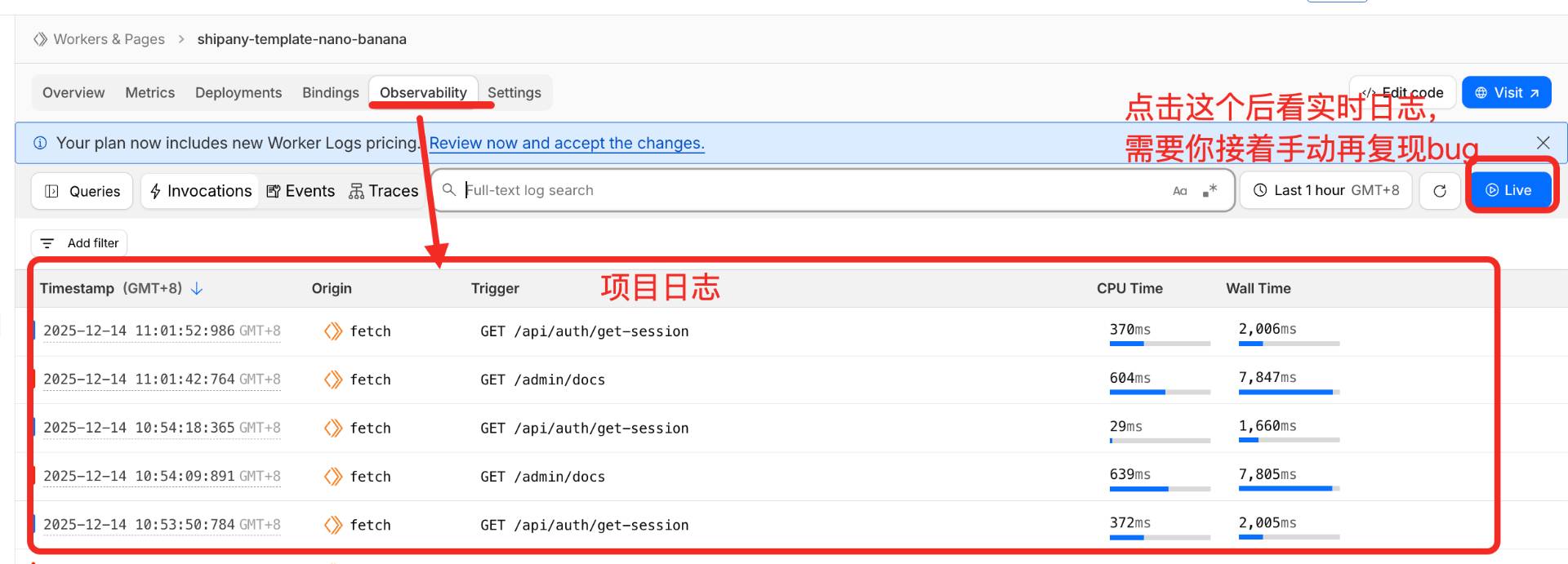The width and height of the screenshot is (1568, 564).
Task: Click the CPU Time bar for 604ms row
Action: click(x=1159, y=393)
